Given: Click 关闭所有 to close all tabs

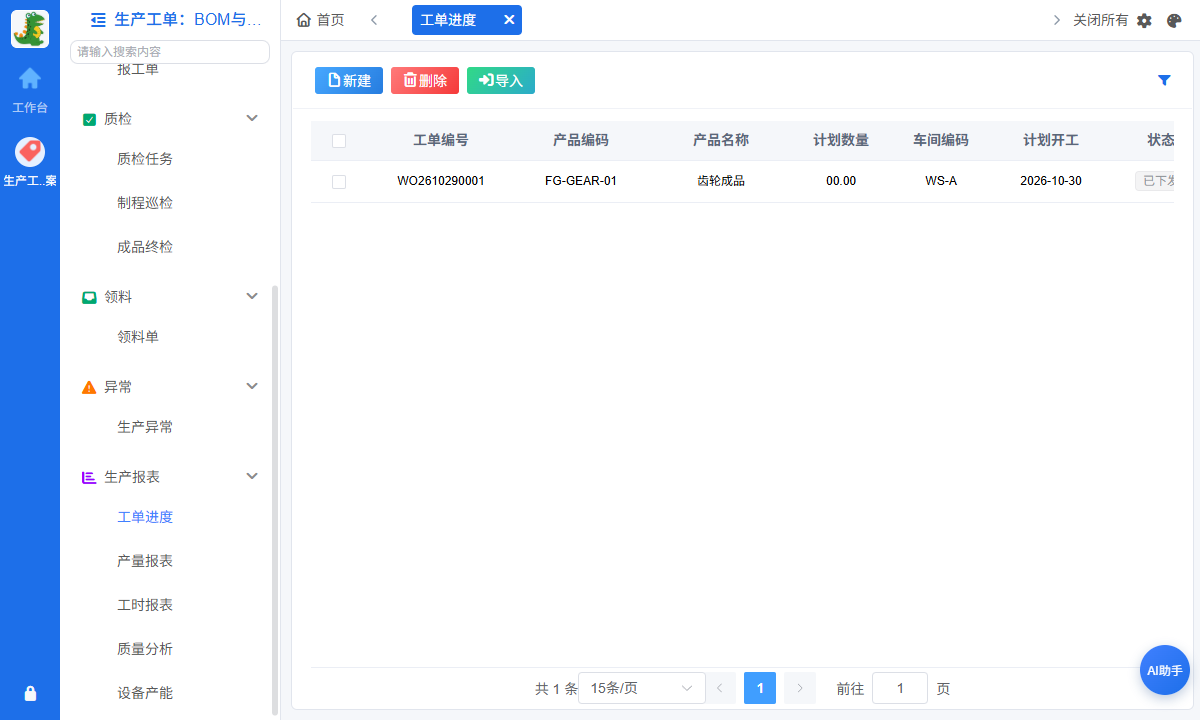Looking at the screenshot, I should (1100, 20).
